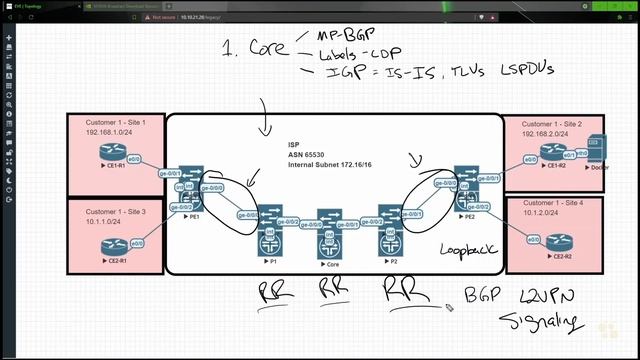Screen dimensions: 640x360
Task: Open Lab details table icon
Action: coord(9,123)
